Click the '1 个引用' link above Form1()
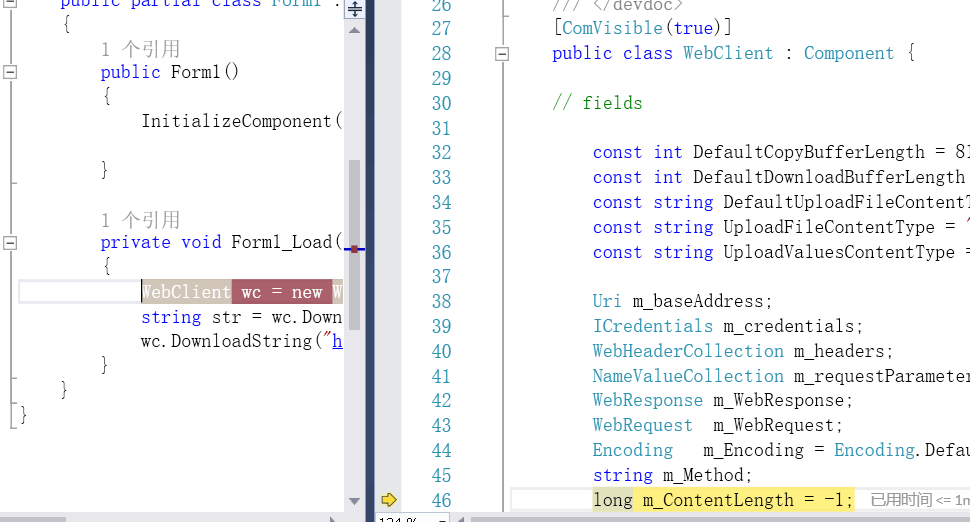Image resolution: width=970 pixels, height=522 pixels. (x=140, y=49)
